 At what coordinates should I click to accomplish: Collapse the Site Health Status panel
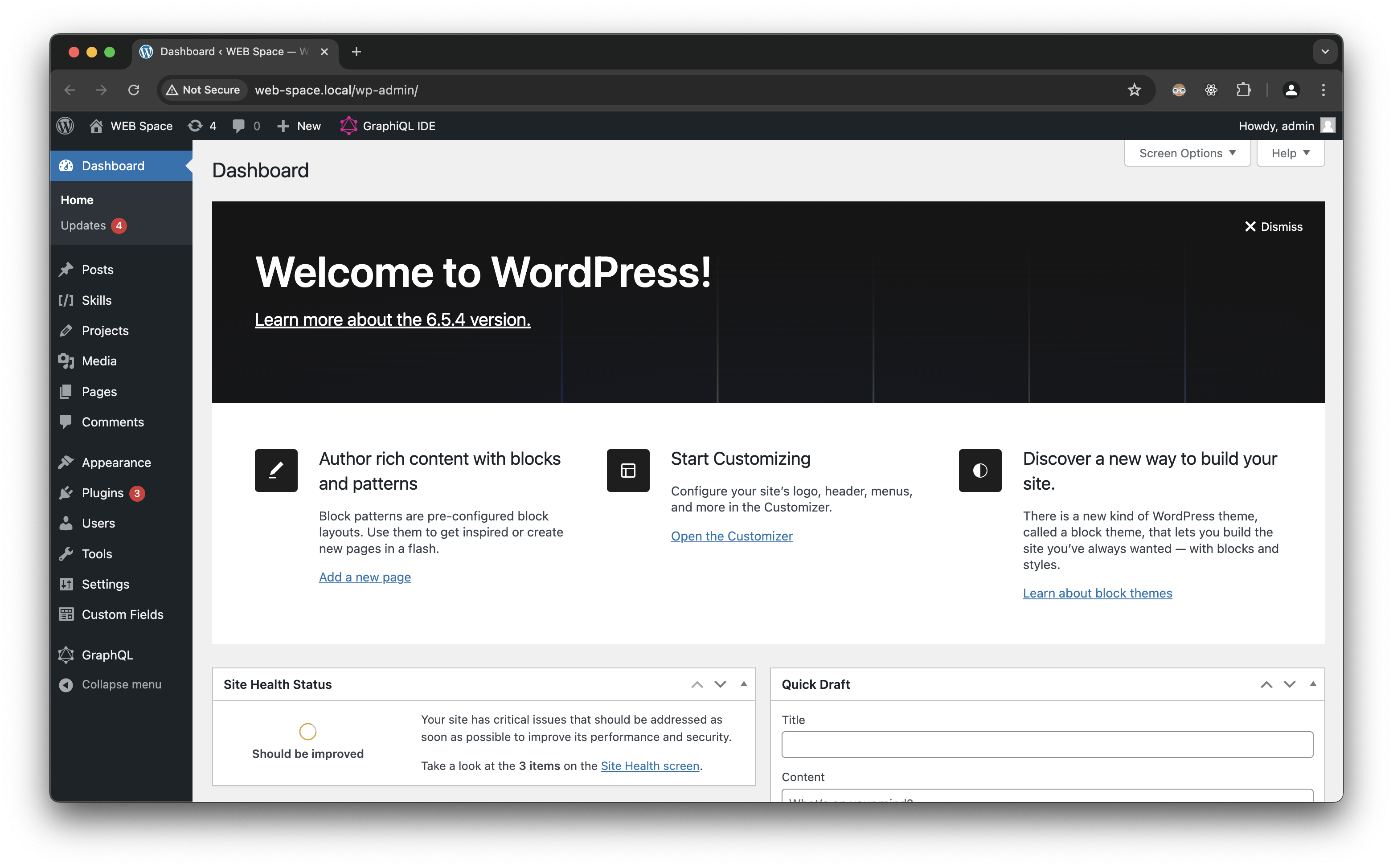click(744, 684)
